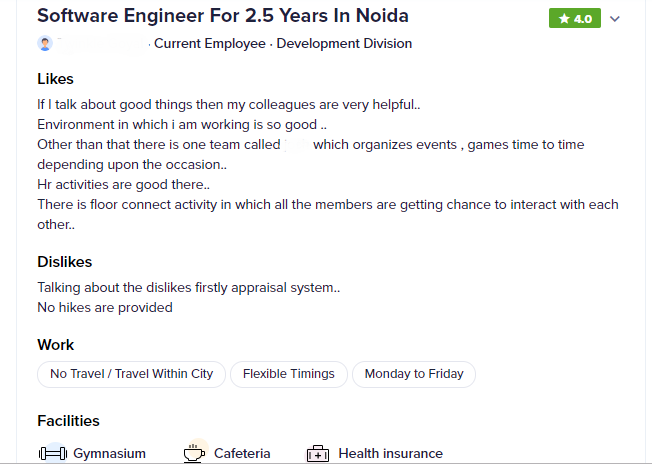Click the Gymnasium dumbbell icon
Viewport: 652px width, 469px height.
coord(53,453)
